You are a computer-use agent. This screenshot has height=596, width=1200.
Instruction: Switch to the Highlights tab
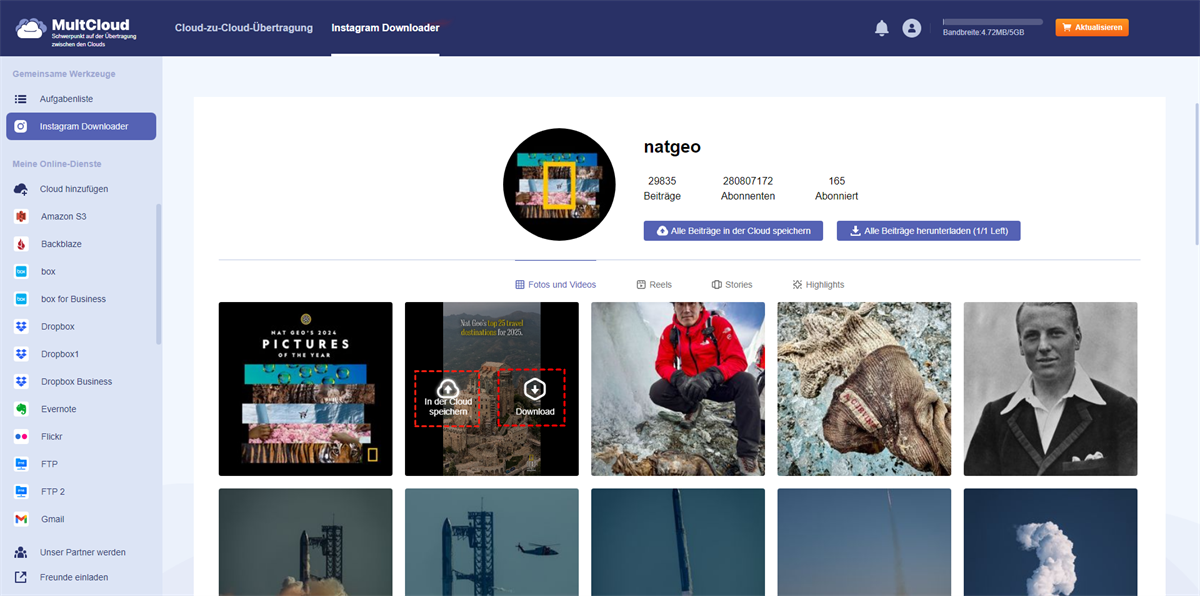click(818, 285)
